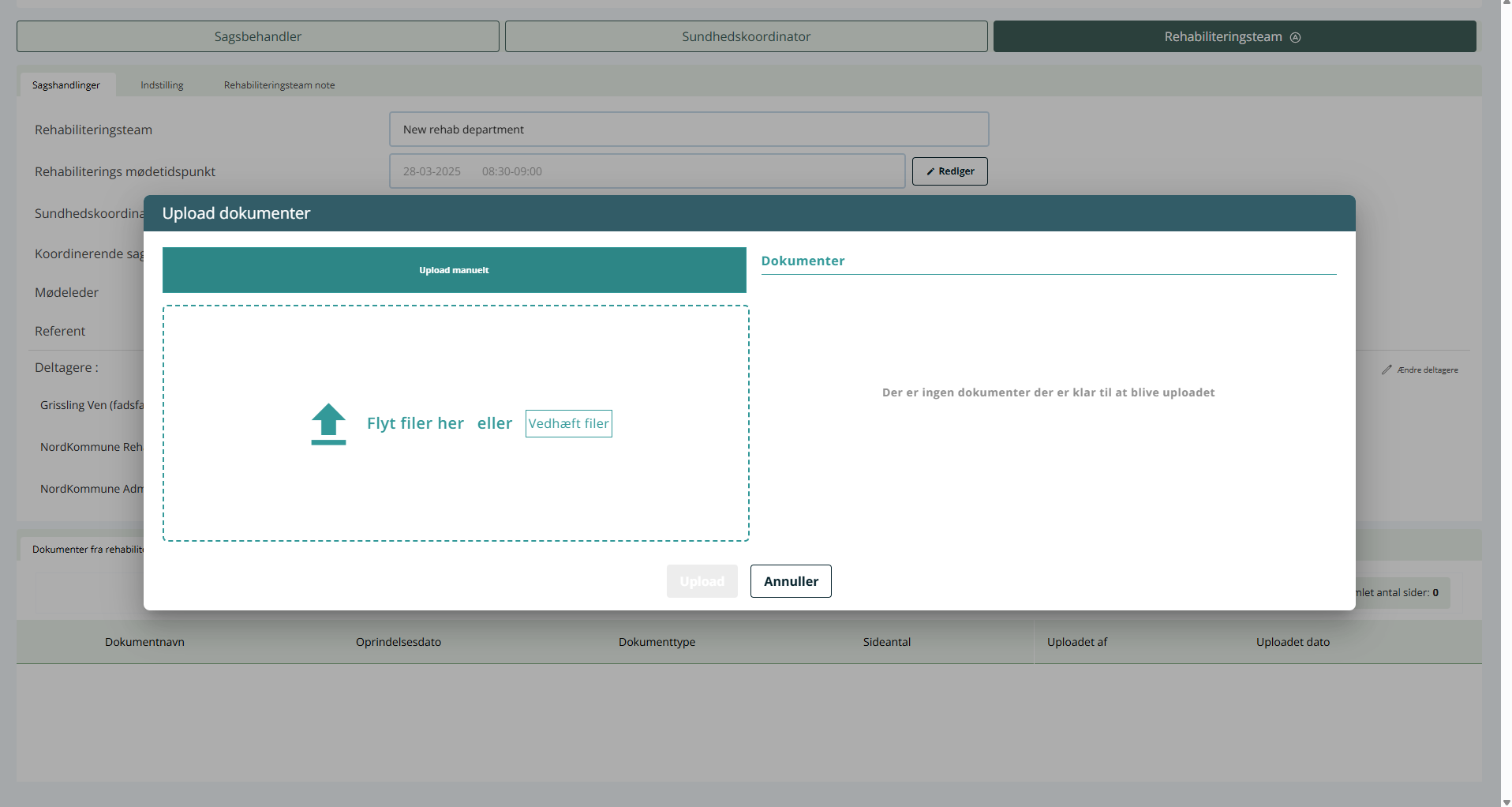Open the Rehabiliteringsteam note tab
The image size is (1512, 807).
tap(279, 85)
